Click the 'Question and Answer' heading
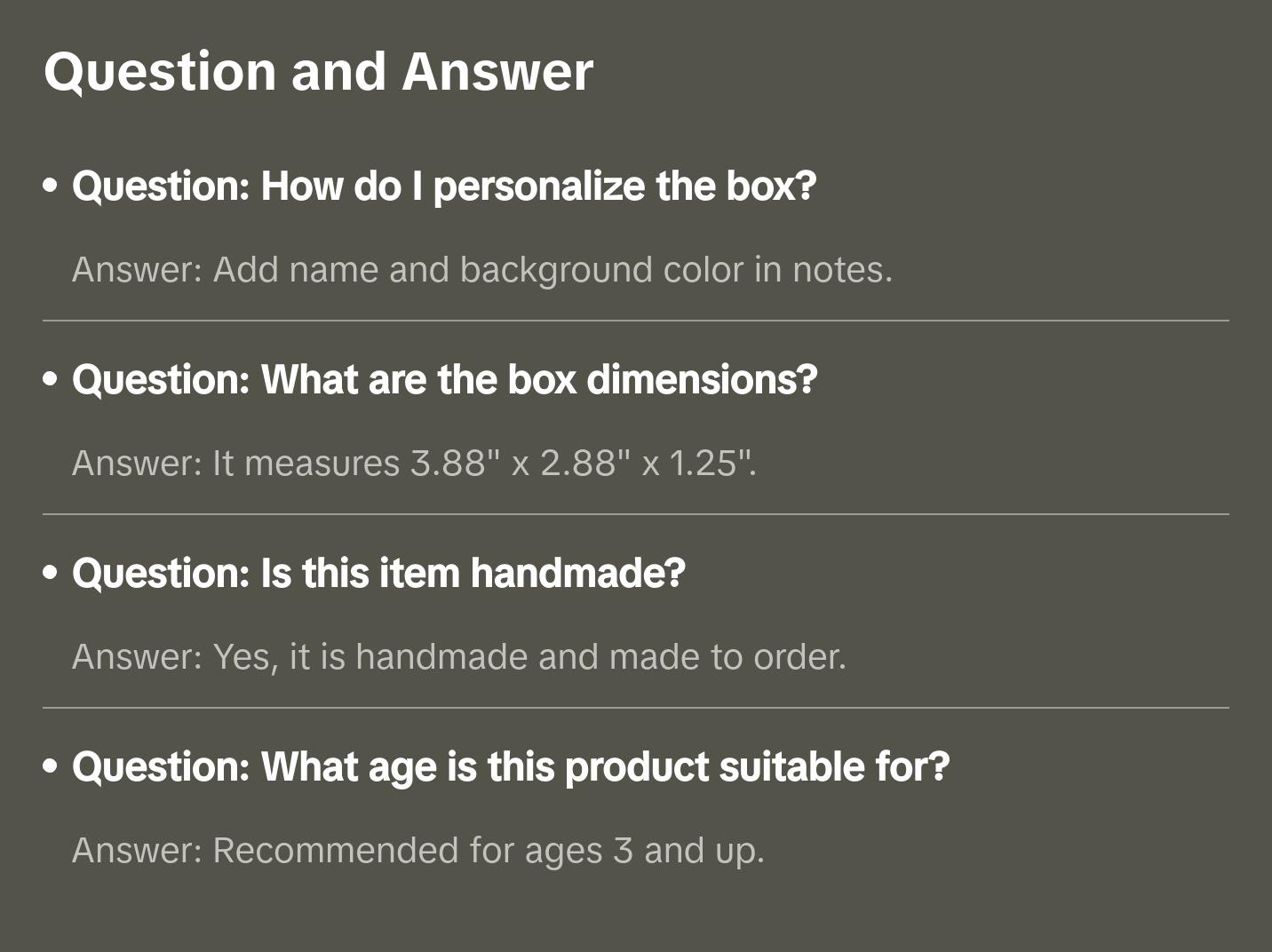This screenshot has height=952, width=1272. tap(318, 71)
